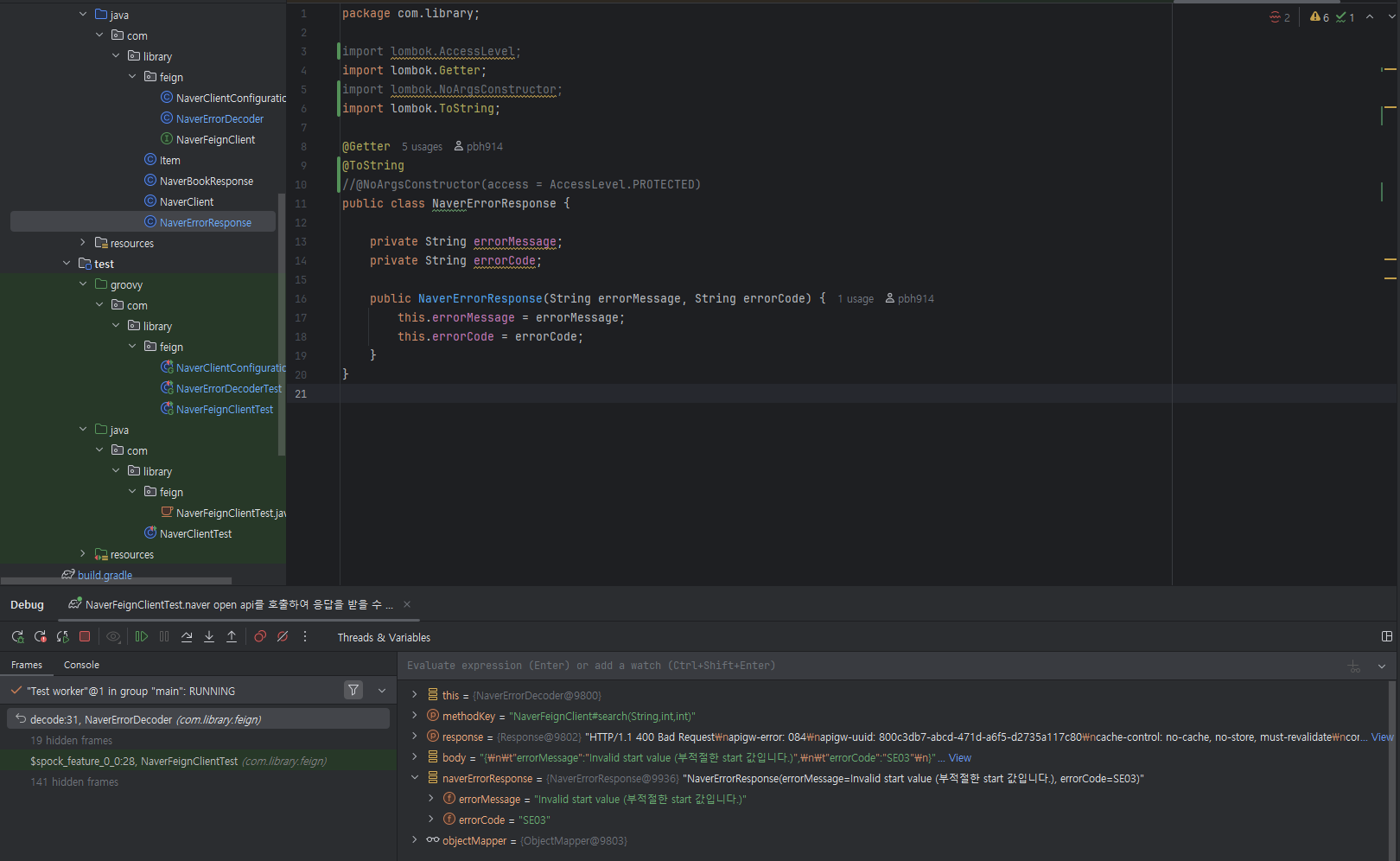
Task: Click the errors count indicator
Action: click(1280, 17)
